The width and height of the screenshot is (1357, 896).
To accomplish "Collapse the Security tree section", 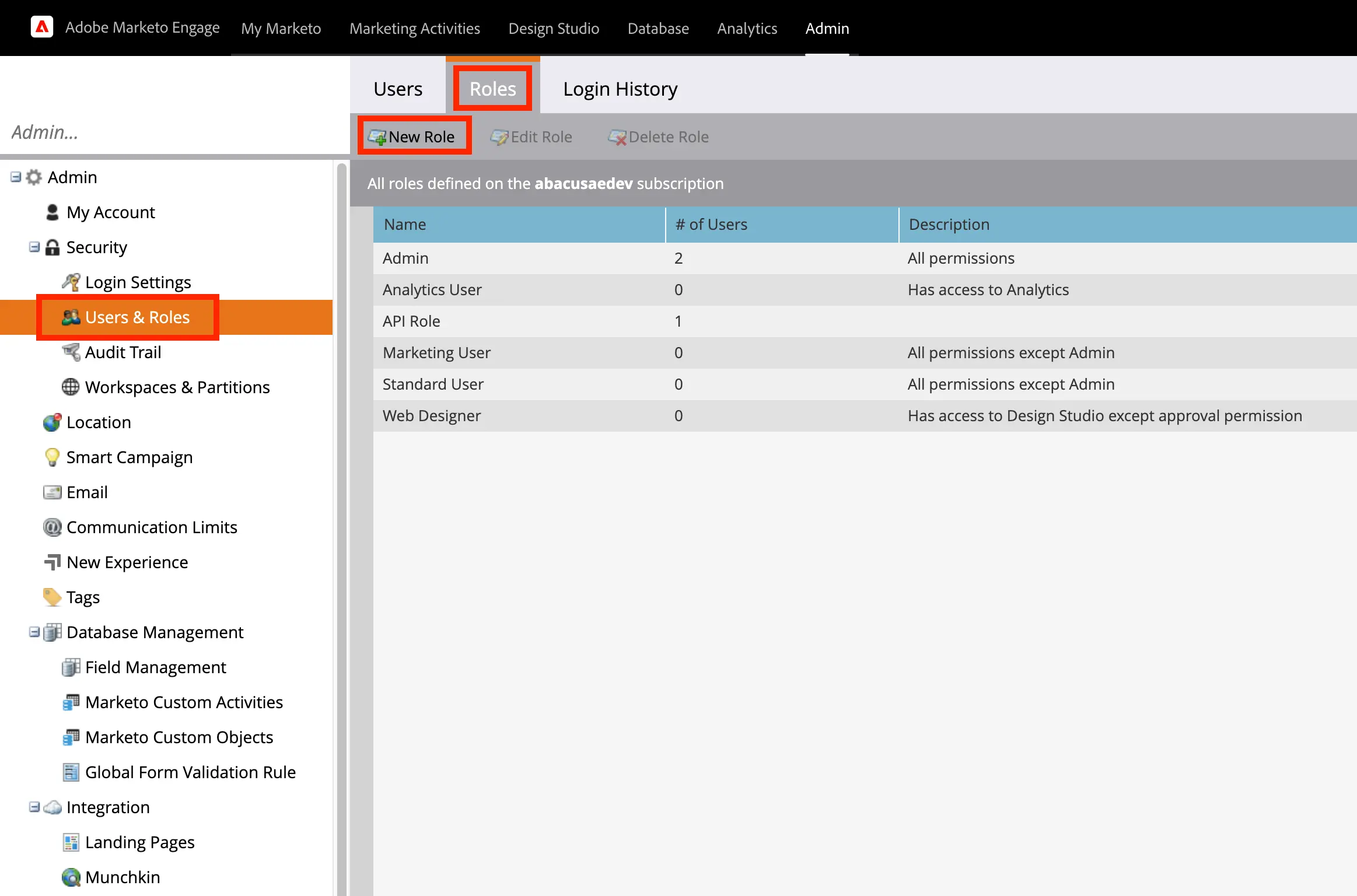I will 34,247.
